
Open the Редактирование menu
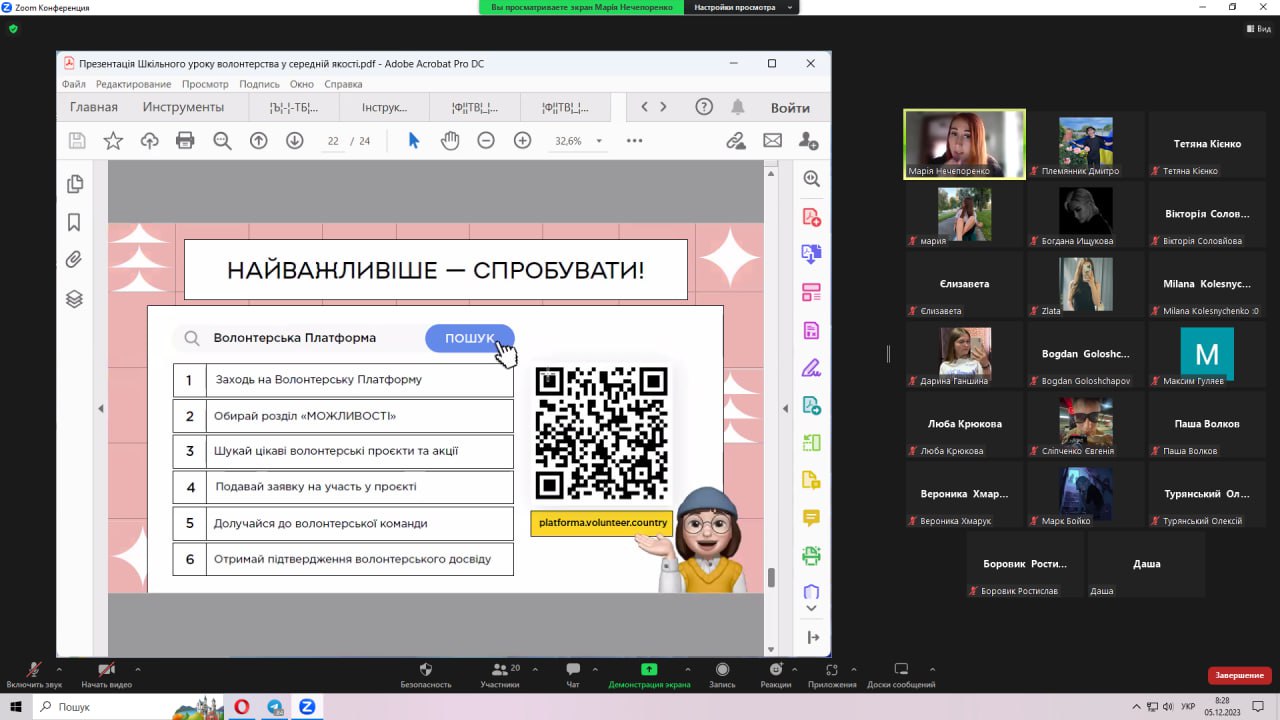click(x=133, y=84)
